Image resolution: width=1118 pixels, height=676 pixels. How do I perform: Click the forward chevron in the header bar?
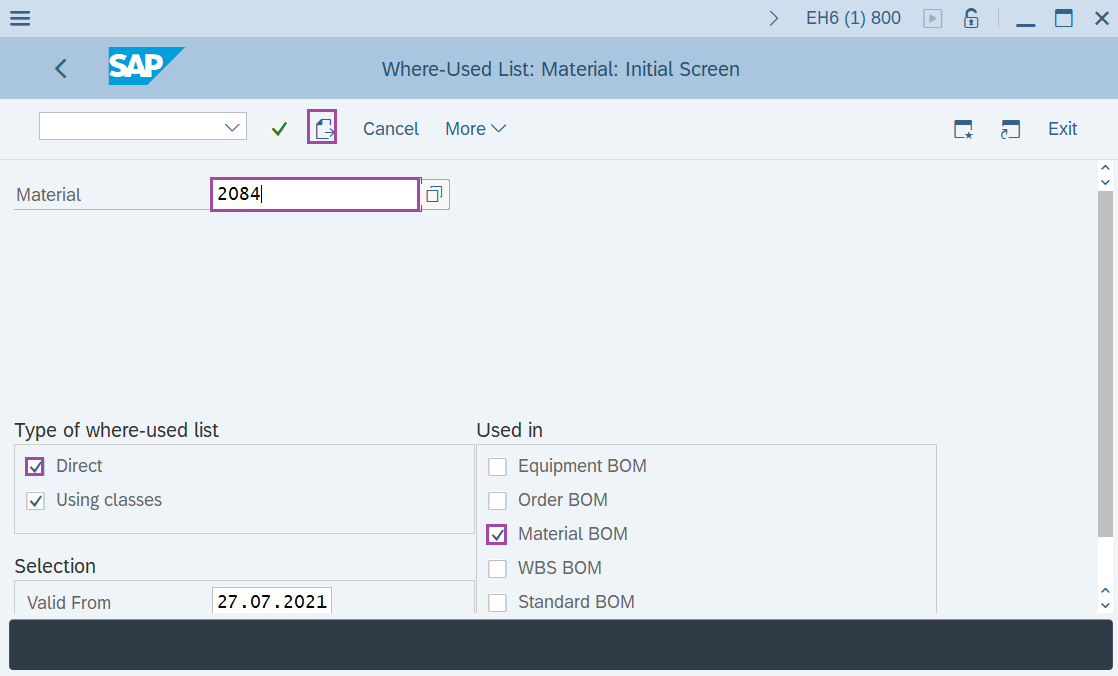pos(773,17)
